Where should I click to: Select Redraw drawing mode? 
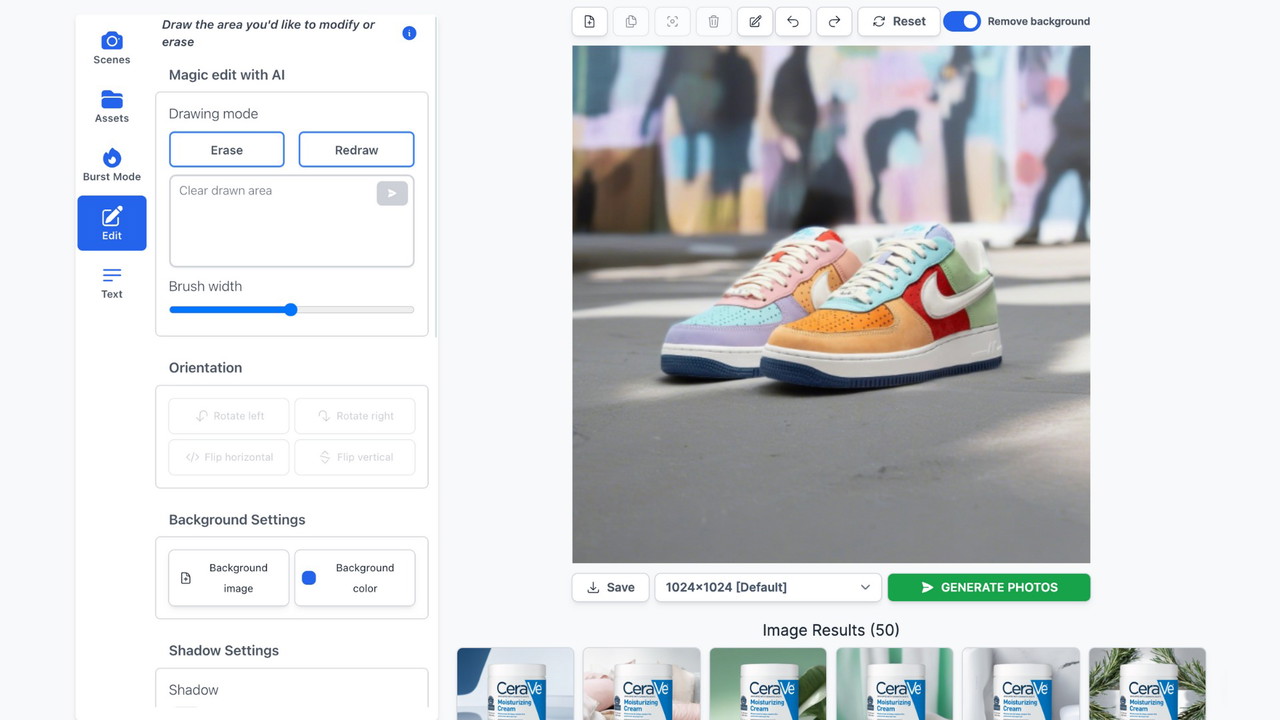click(x=356, y=150)
